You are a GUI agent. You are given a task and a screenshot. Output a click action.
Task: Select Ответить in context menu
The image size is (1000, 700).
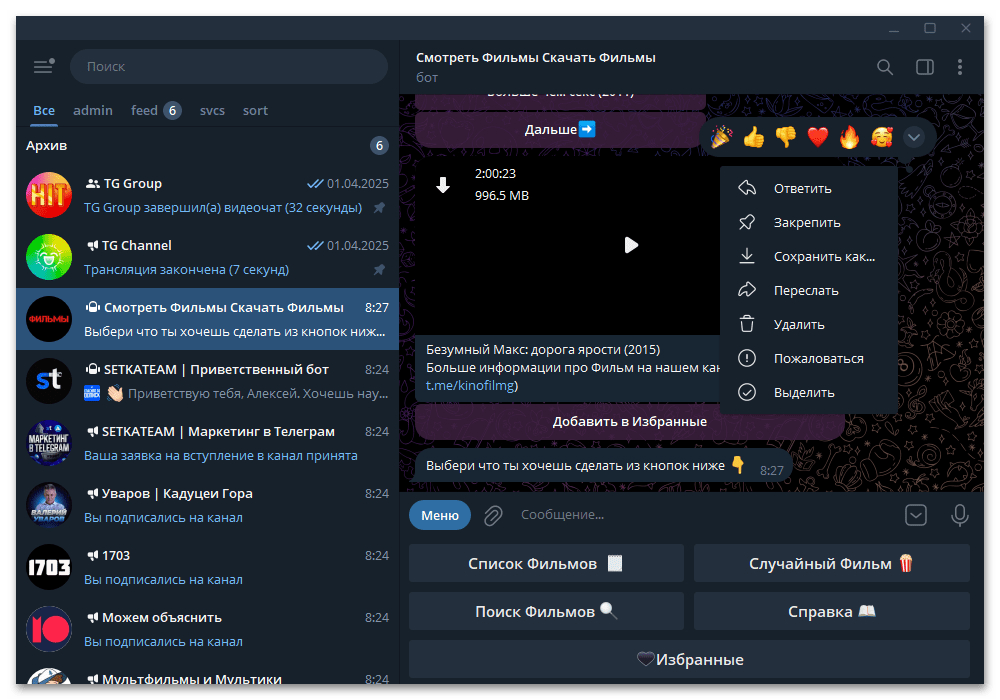809,189
